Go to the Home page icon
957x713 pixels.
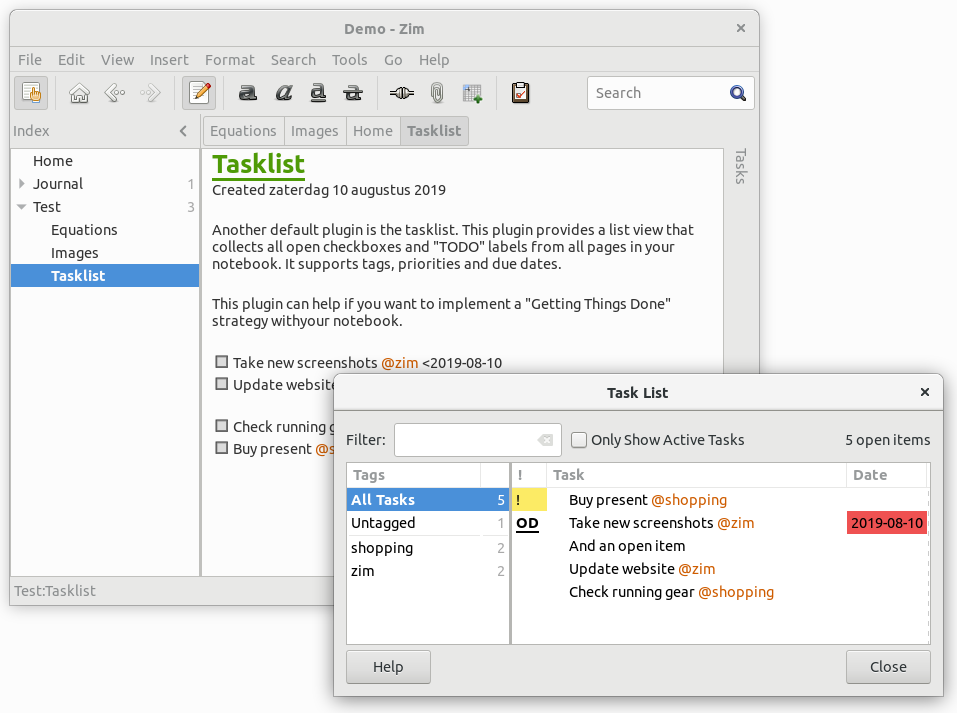[x=79, y=92]
